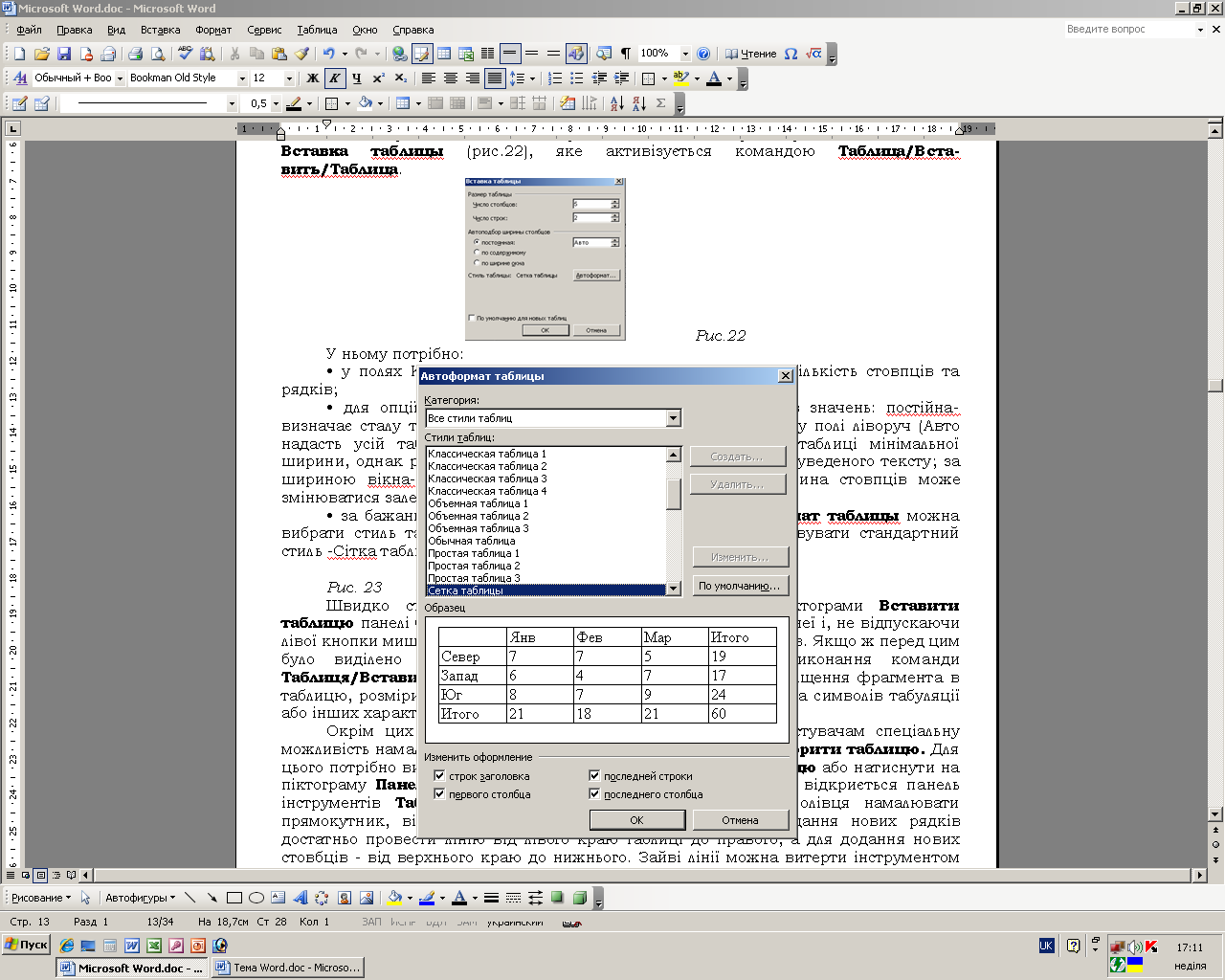1225x980 pixels.
Task: Uncheck the 'первого столбца' checkbox
Action: [x=439, y=794]
